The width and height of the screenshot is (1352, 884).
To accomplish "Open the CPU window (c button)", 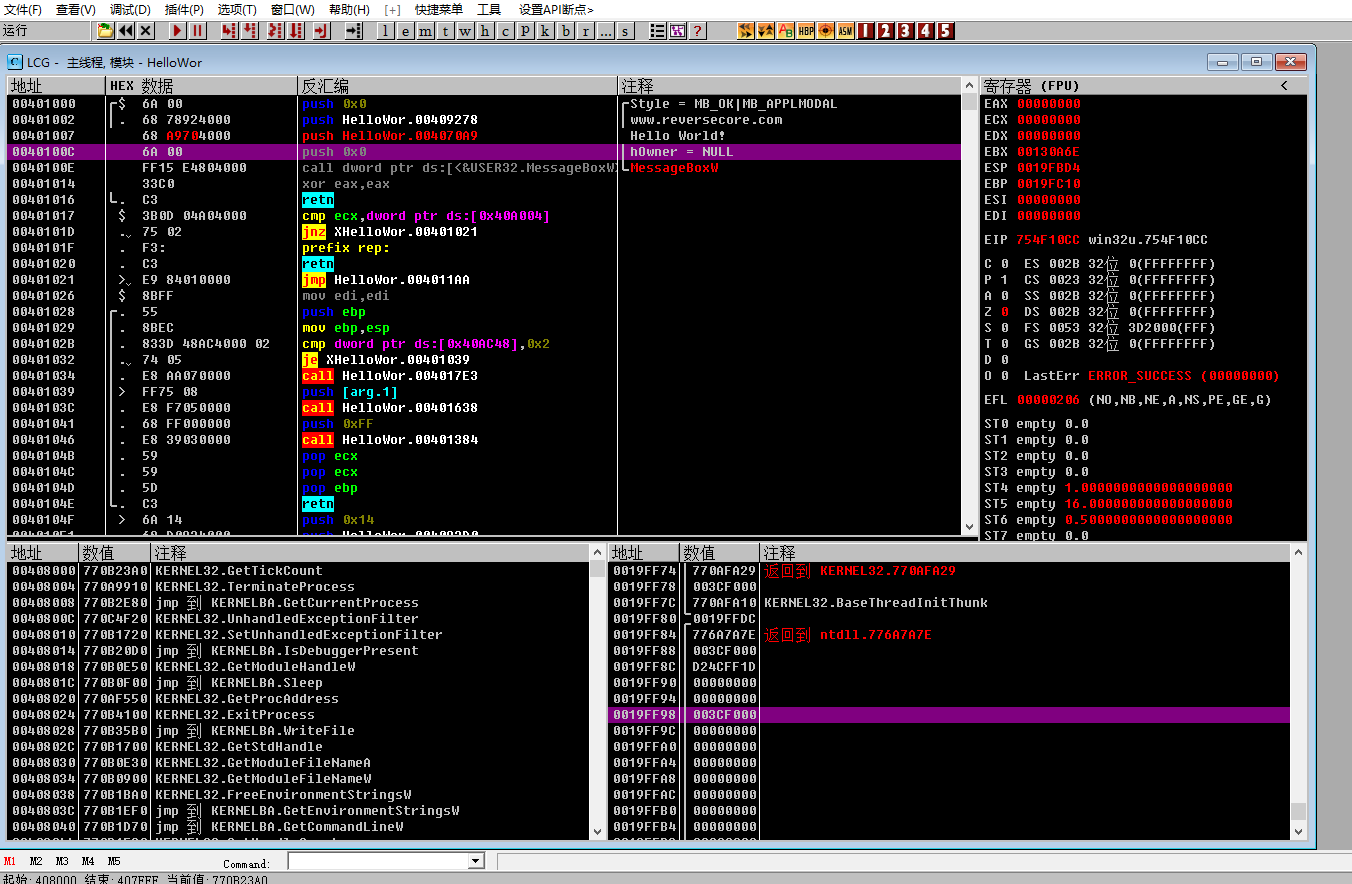I will pos(505,31).
